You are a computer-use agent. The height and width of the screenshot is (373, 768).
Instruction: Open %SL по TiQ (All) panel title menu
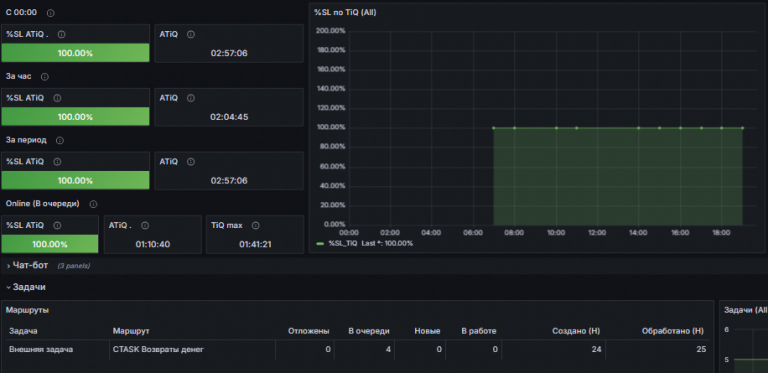pos(345,13)
